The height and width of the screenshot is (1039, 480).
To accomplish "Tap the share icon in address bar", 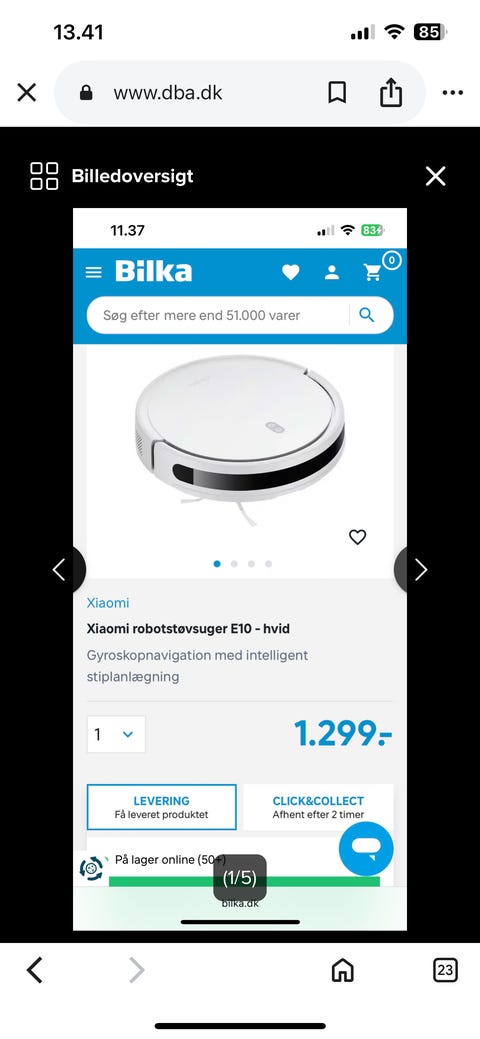I will pos(391,92).
